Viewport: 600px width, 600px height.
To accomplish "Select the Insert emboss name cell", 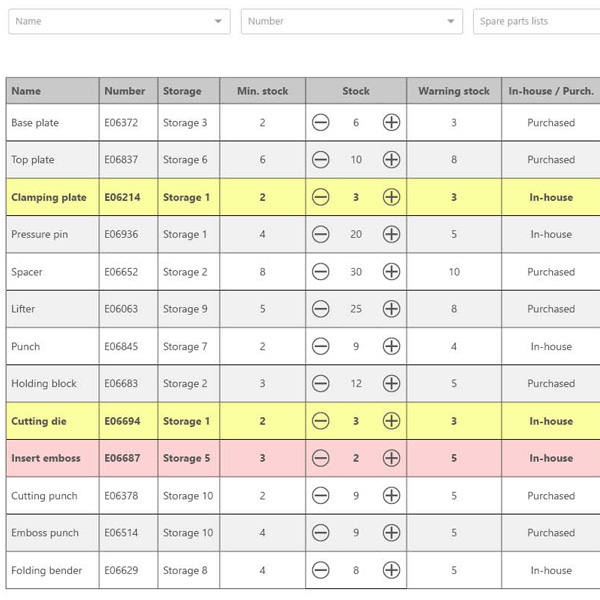I will click(x=52, y=458).
